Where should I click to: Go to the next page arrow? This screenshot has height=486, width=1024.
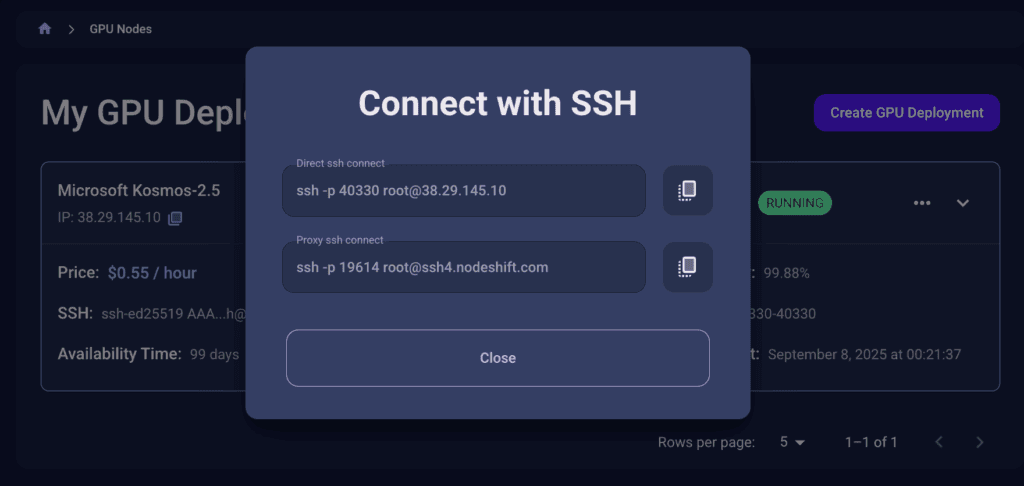[979, 442]
